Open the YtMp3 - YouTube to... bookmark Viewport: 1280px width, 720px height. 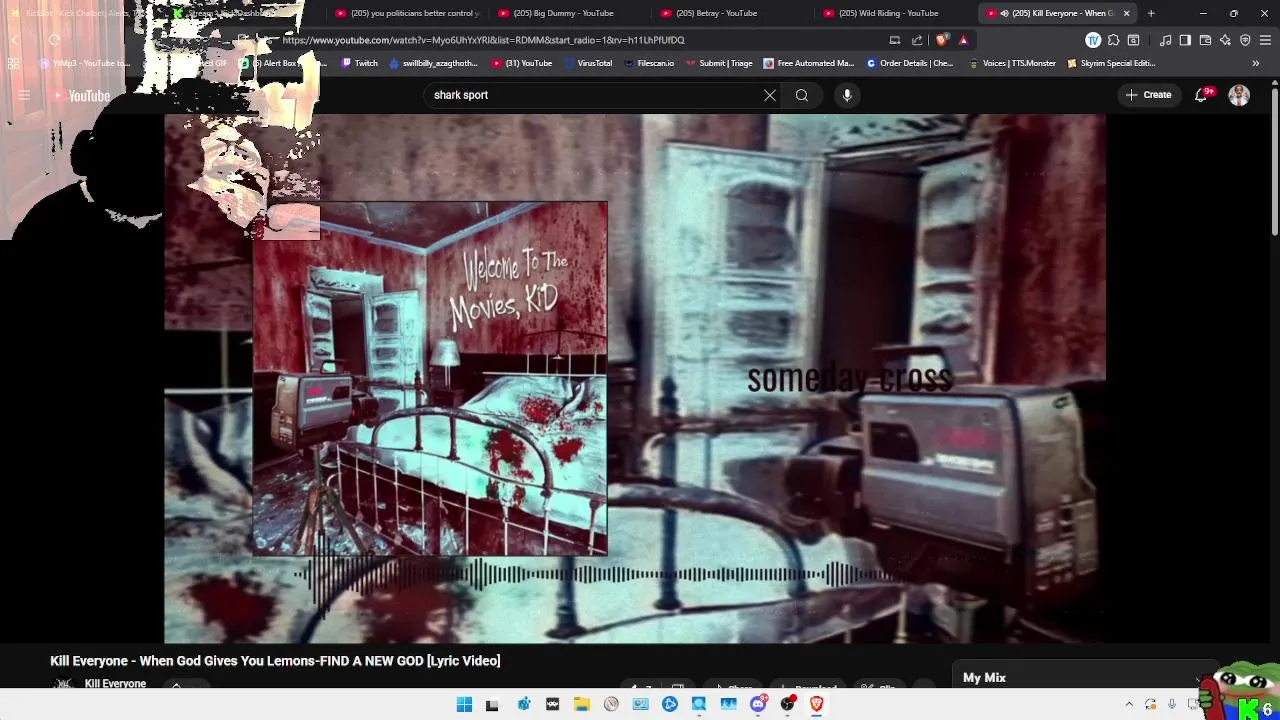(x=84, y=63)
